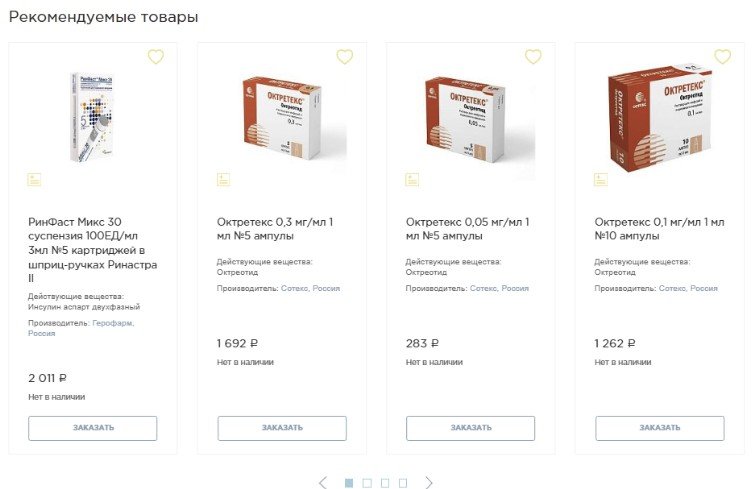Click prescription icon on Octretex 0,05 mg/ml card
Image resolution: width=756 pixels, height=489 pixels.
tap(412, 179)
